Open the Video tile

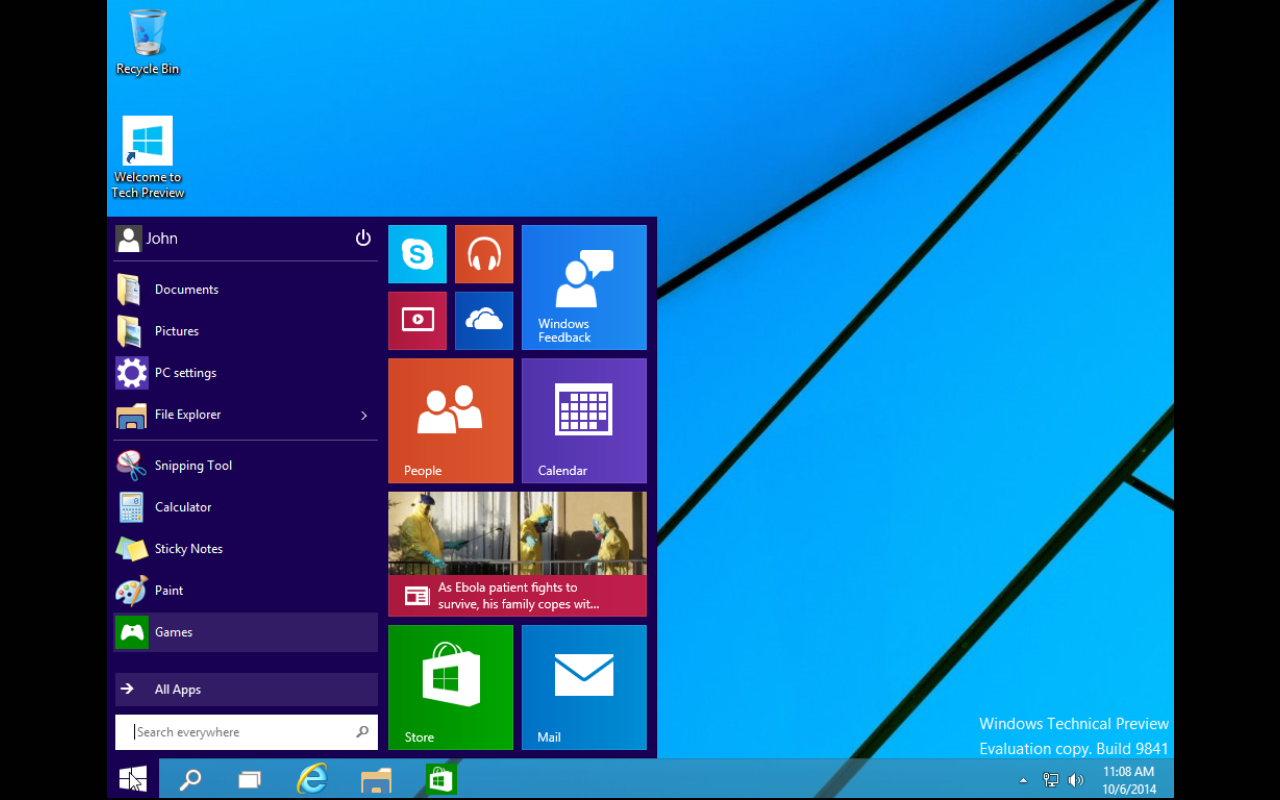[417, 321]
